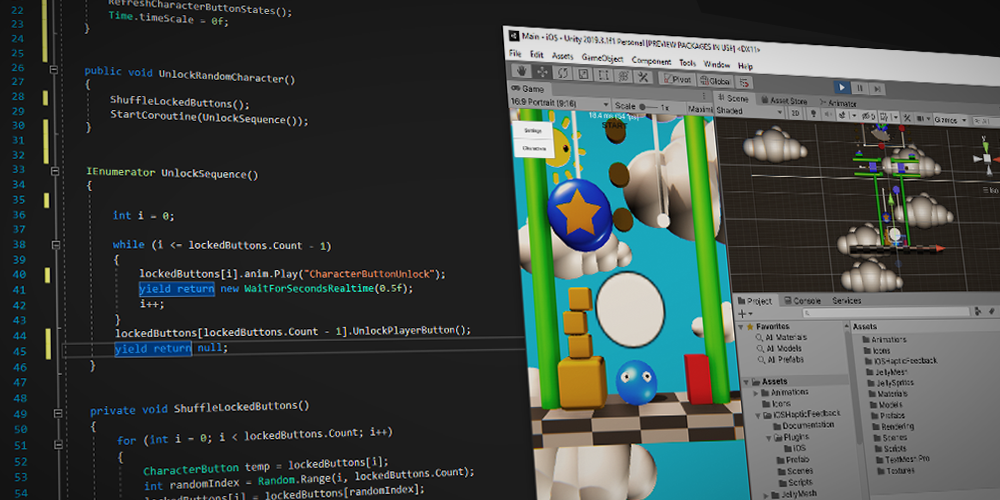Switch to the Services tab
Screen dimensions: 1000x500
click(x=847, y=301)
